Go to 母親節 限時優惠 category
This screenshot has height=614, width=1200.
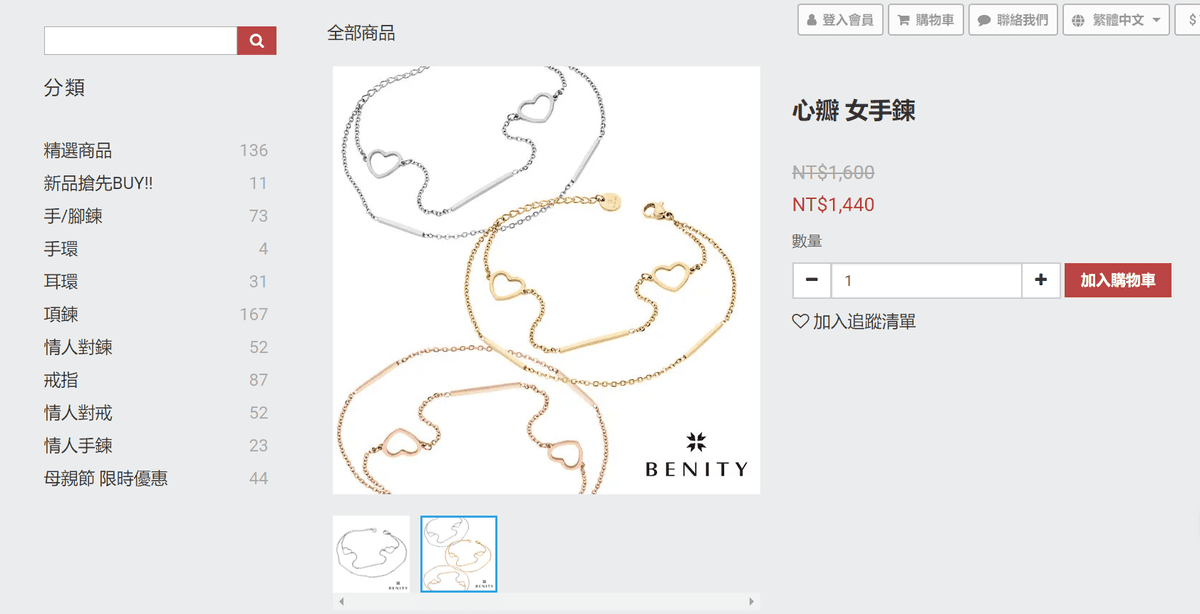tap(106, 478)
